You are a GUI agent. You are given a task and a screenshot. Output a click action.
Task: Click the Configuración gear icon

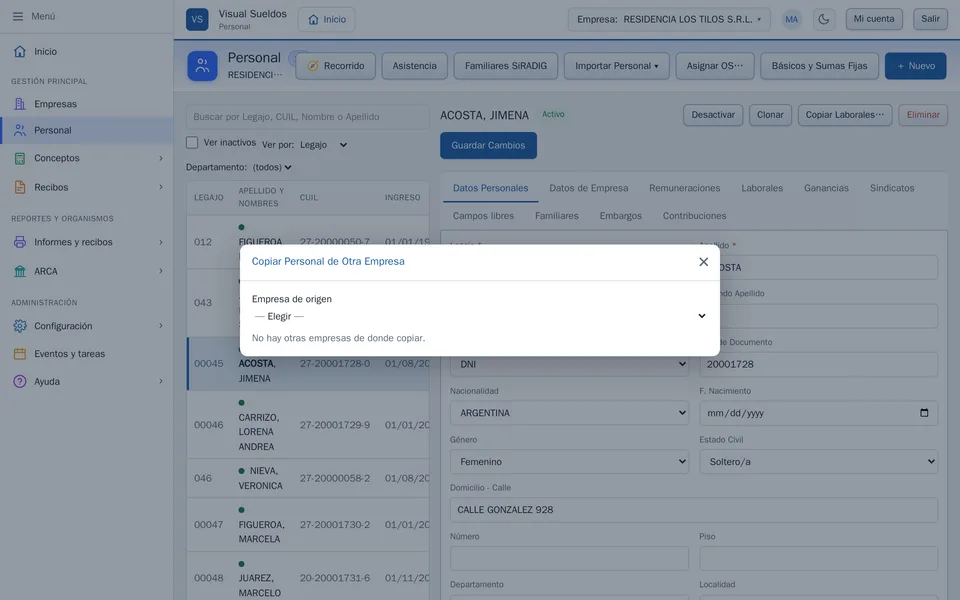coord(20,326)
